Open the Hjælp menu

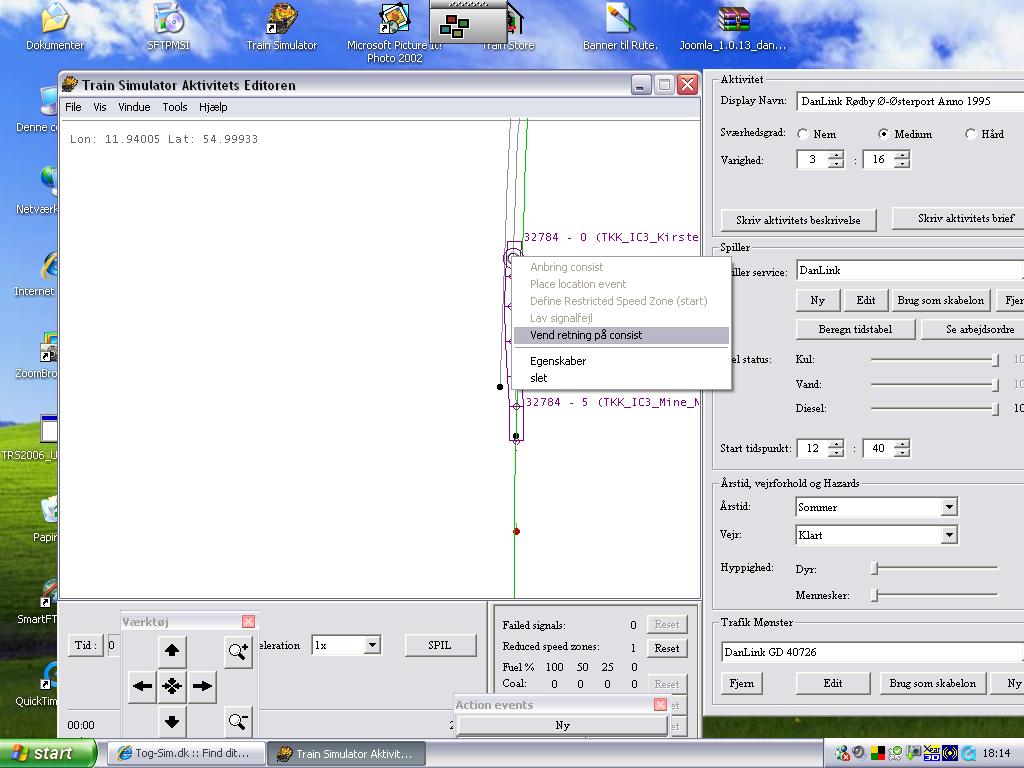tap(213, 107)
